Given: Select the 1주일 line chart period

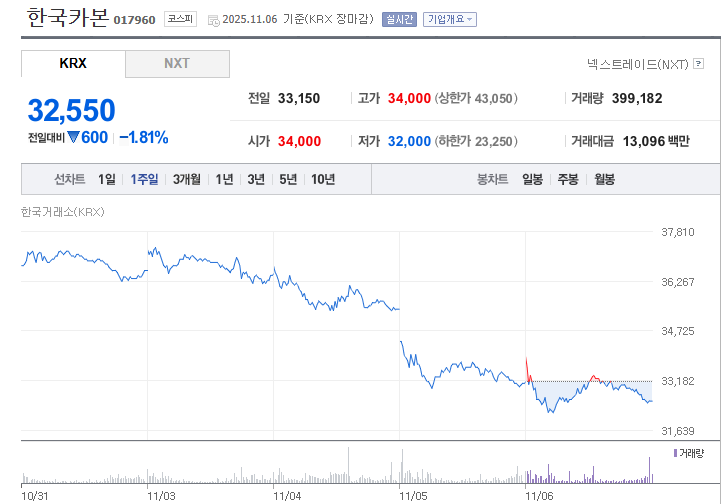Looking at the screenshot, I should click(144, 179).
